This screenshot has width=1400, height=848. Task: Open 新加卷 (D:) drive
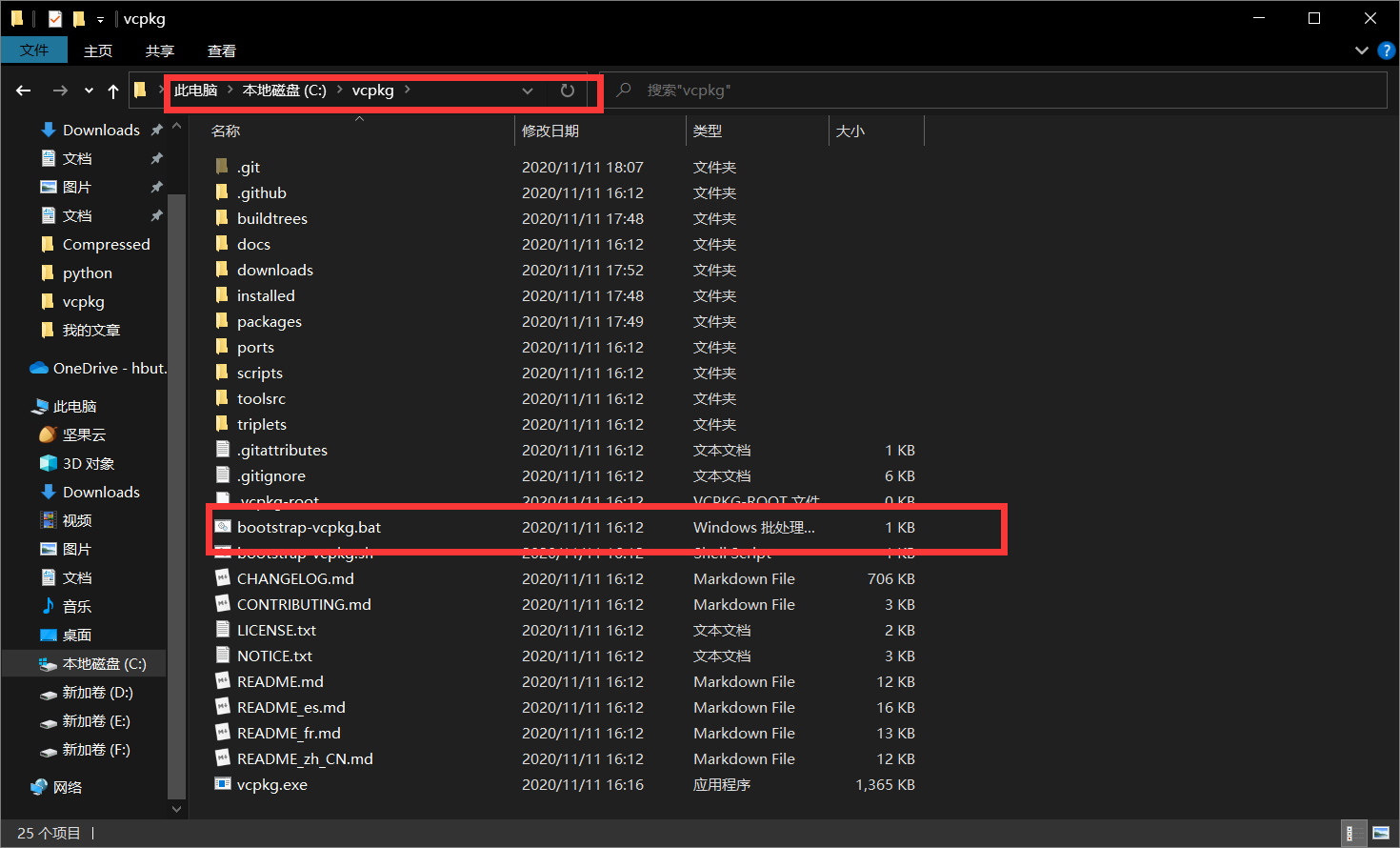pos(97,692)
